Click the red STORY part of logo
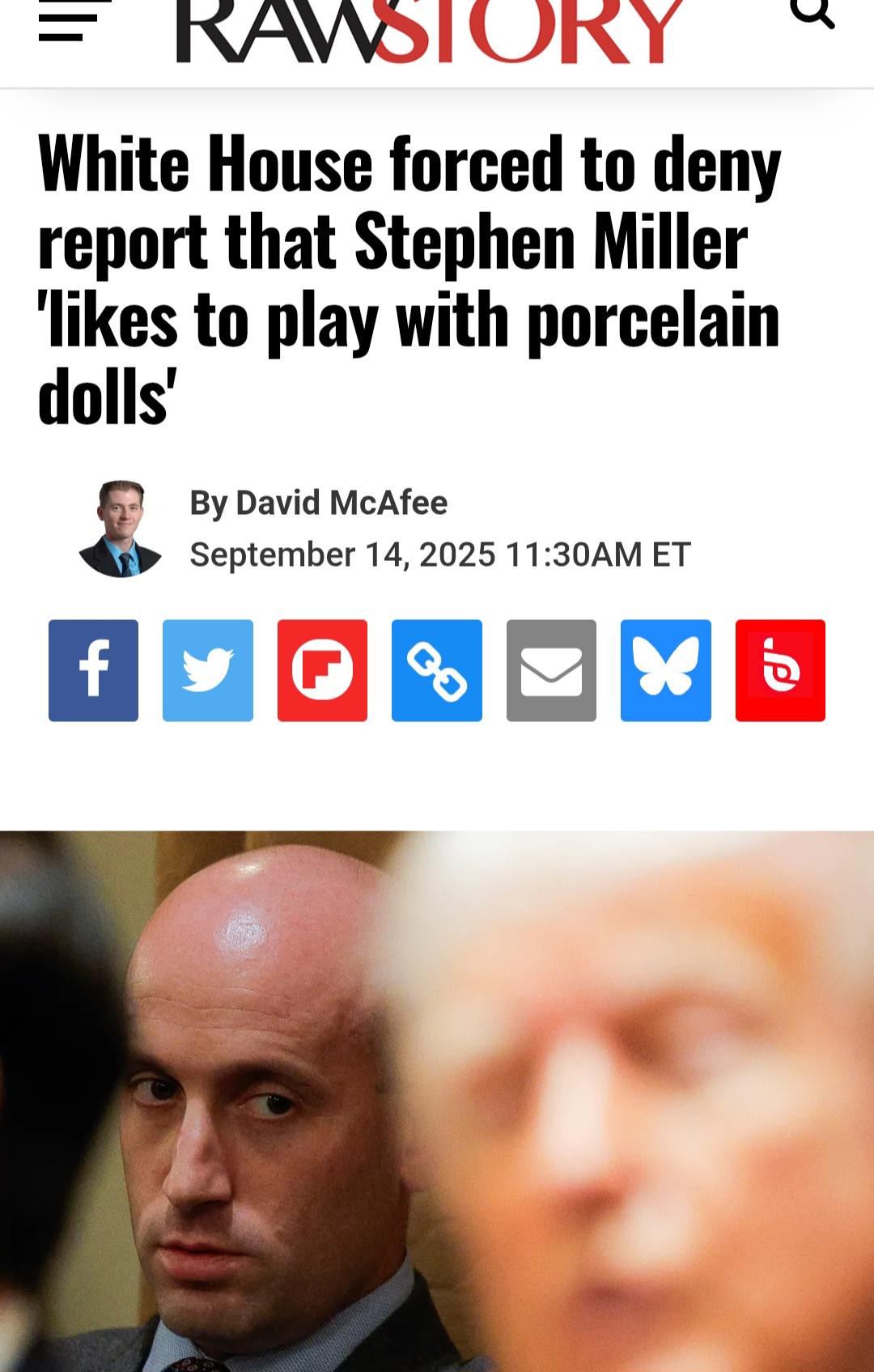This screenshot has height=1372, width=874. point(528,31)
